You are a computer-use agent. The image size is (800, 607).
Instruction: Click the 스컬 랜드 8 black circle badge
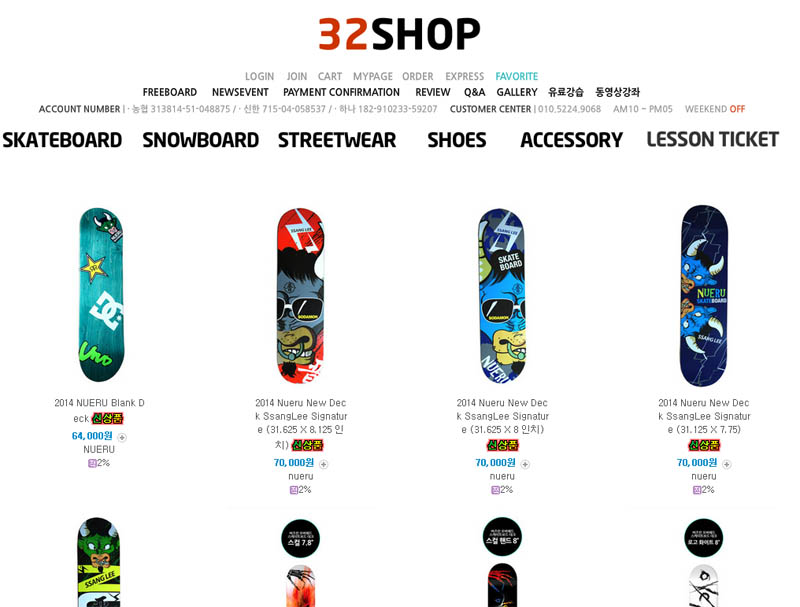(502, 537)
